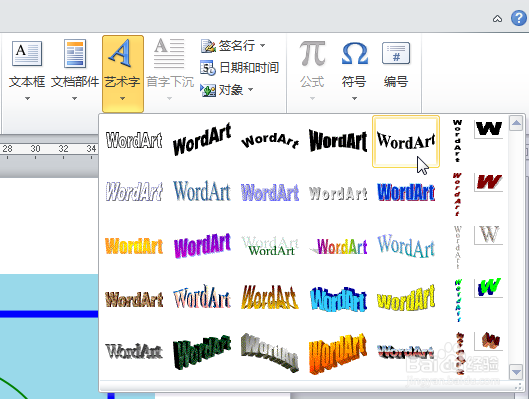Expand the Symbol dropdown arrow
The height and width of the screenshot is (399, 529).
(354, 98)
